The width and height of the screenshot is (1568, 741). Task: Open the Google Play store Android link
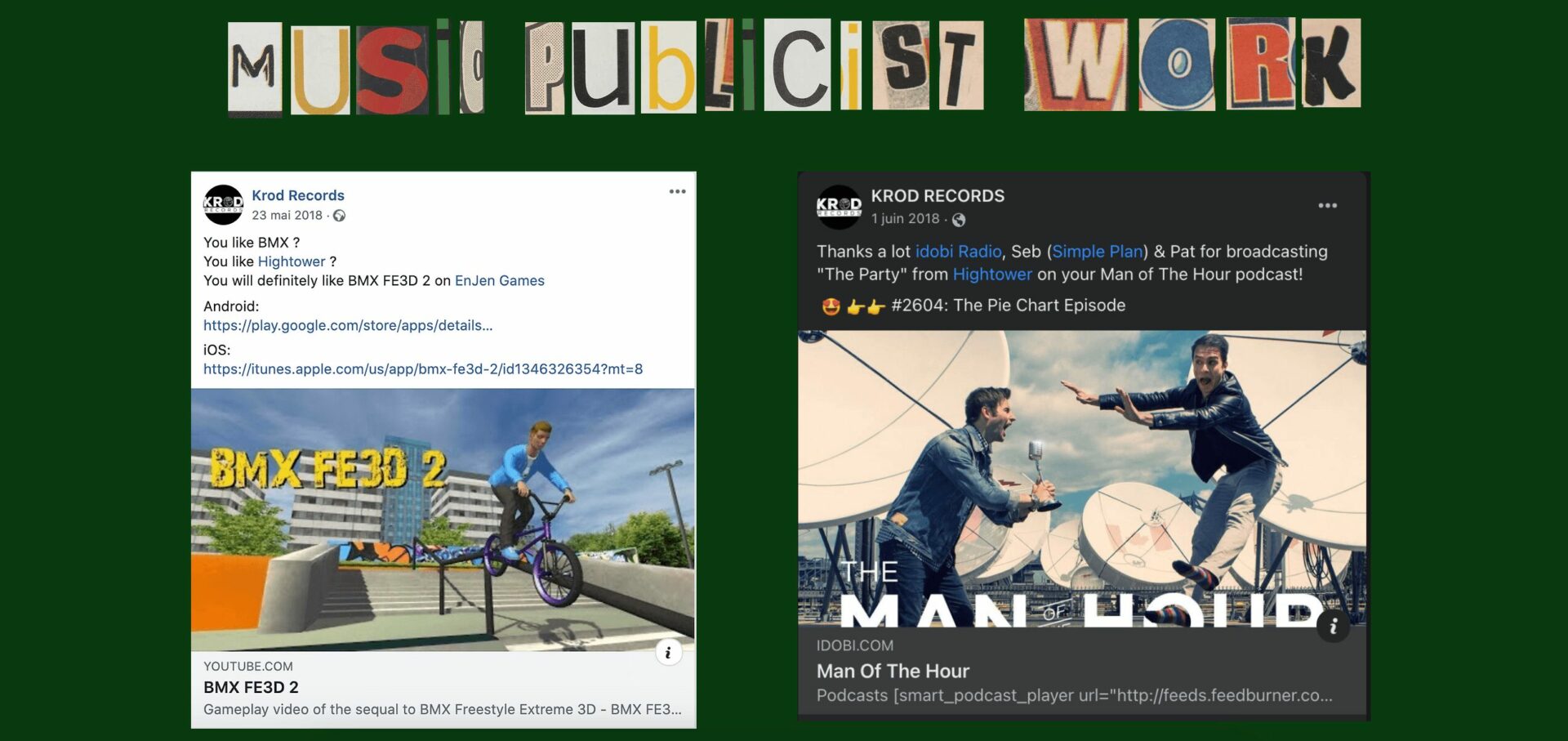click(348, 325)
